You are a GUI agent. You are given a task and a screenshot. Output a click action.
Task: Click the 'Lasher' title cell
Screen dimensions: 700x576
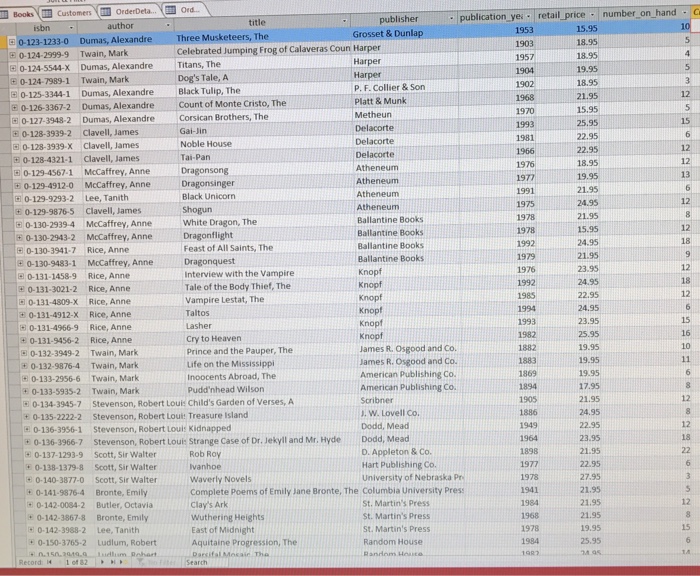pyautogui.click(x=271, y=326)
